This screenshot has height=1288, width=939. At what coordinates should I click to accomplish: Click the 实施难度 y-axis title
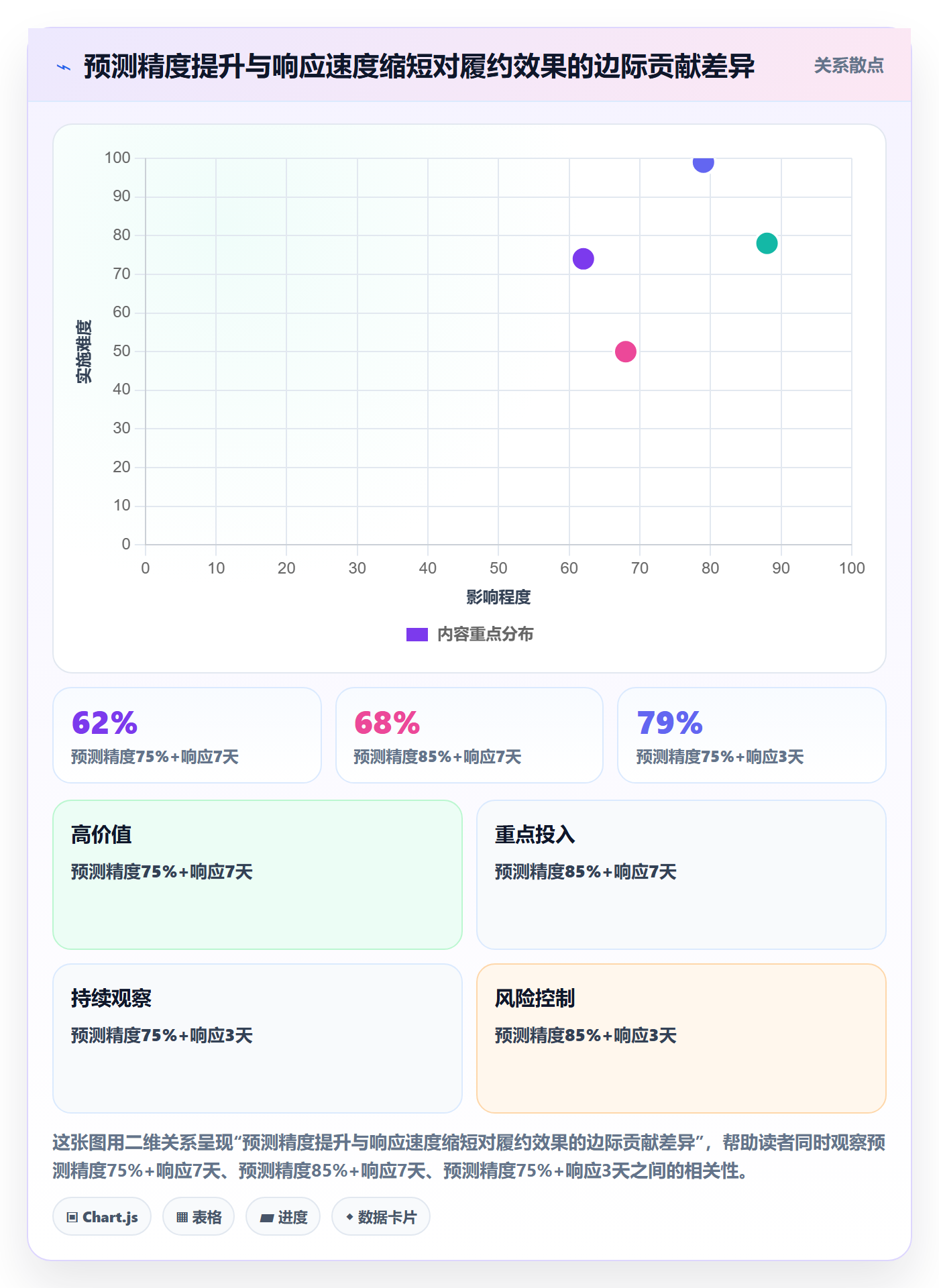(84, 351)
